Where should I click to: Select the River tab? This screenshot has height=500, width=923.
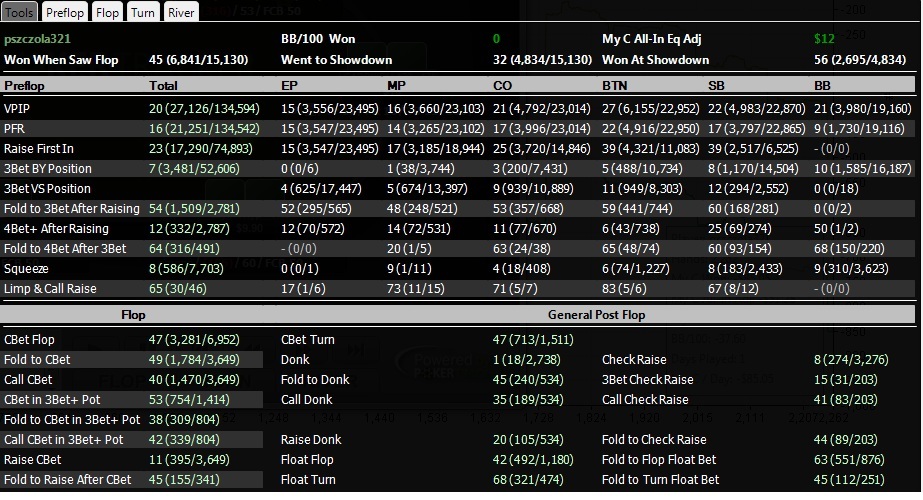point(181,12)
